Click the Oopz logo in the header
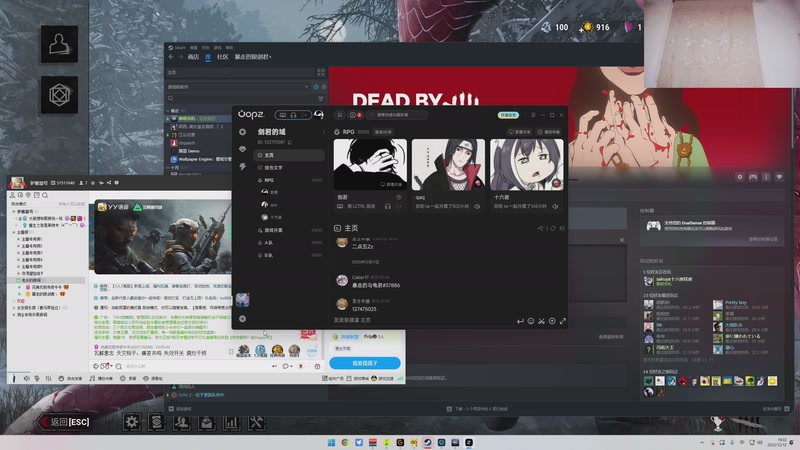The image size is (800, 450). pyautogui.click(x=251, y=114)
